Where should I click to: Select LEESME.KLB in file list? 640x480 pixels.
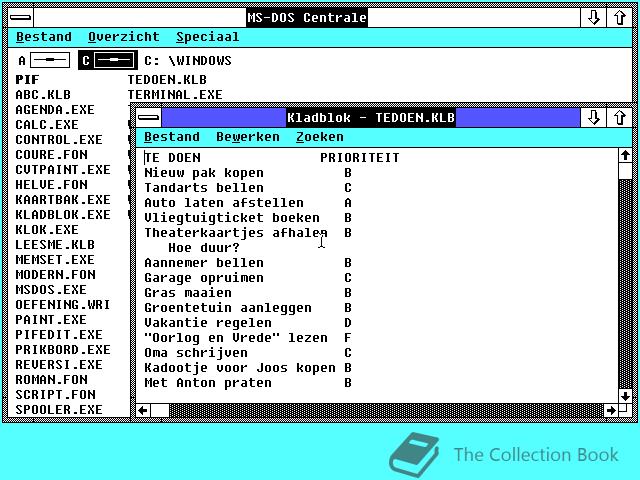(55, 244)
